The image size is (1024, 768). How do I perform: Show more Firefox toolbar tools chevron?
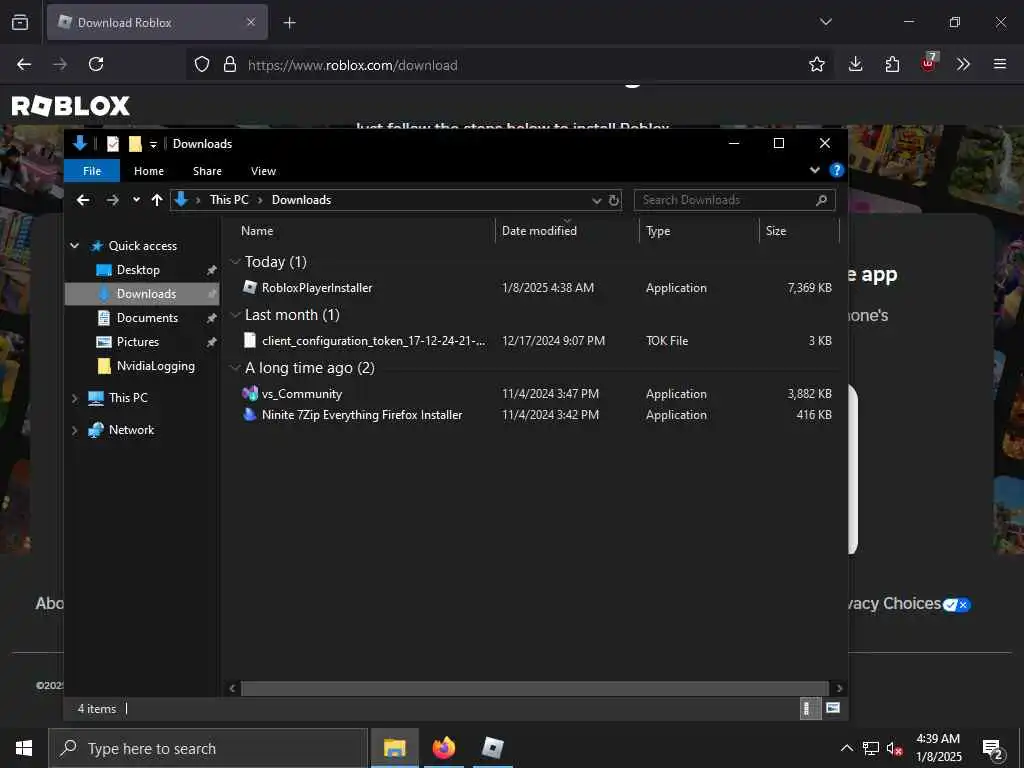point(963,64)
